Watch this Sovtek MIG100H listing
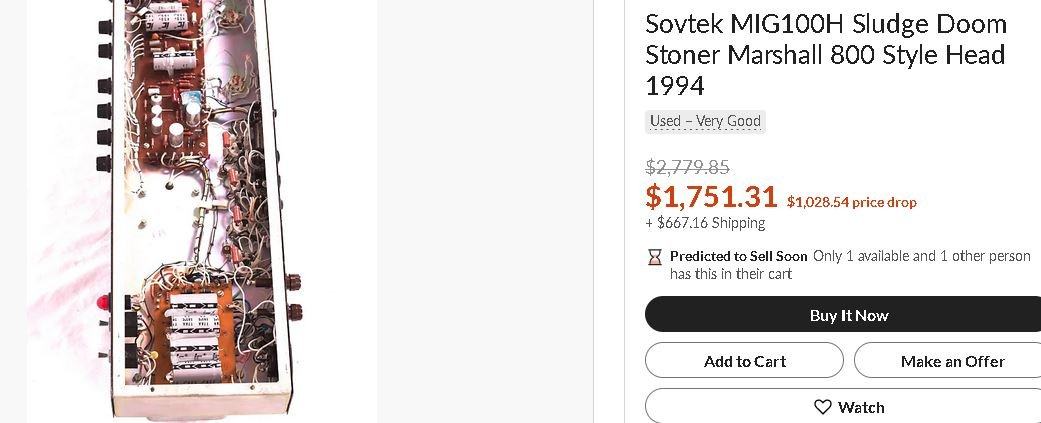The height and width of the screenshot is (423, 1041). 849,407
